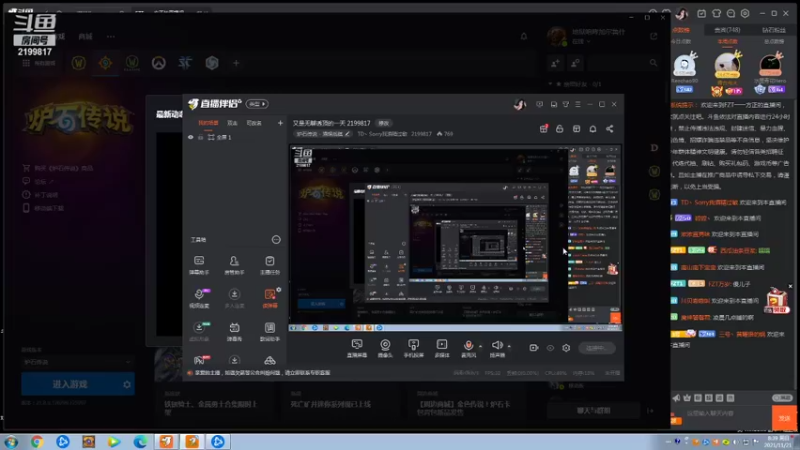
Task: Open the message icon in 直播伴侣 title bar
Action: [539, 104]
